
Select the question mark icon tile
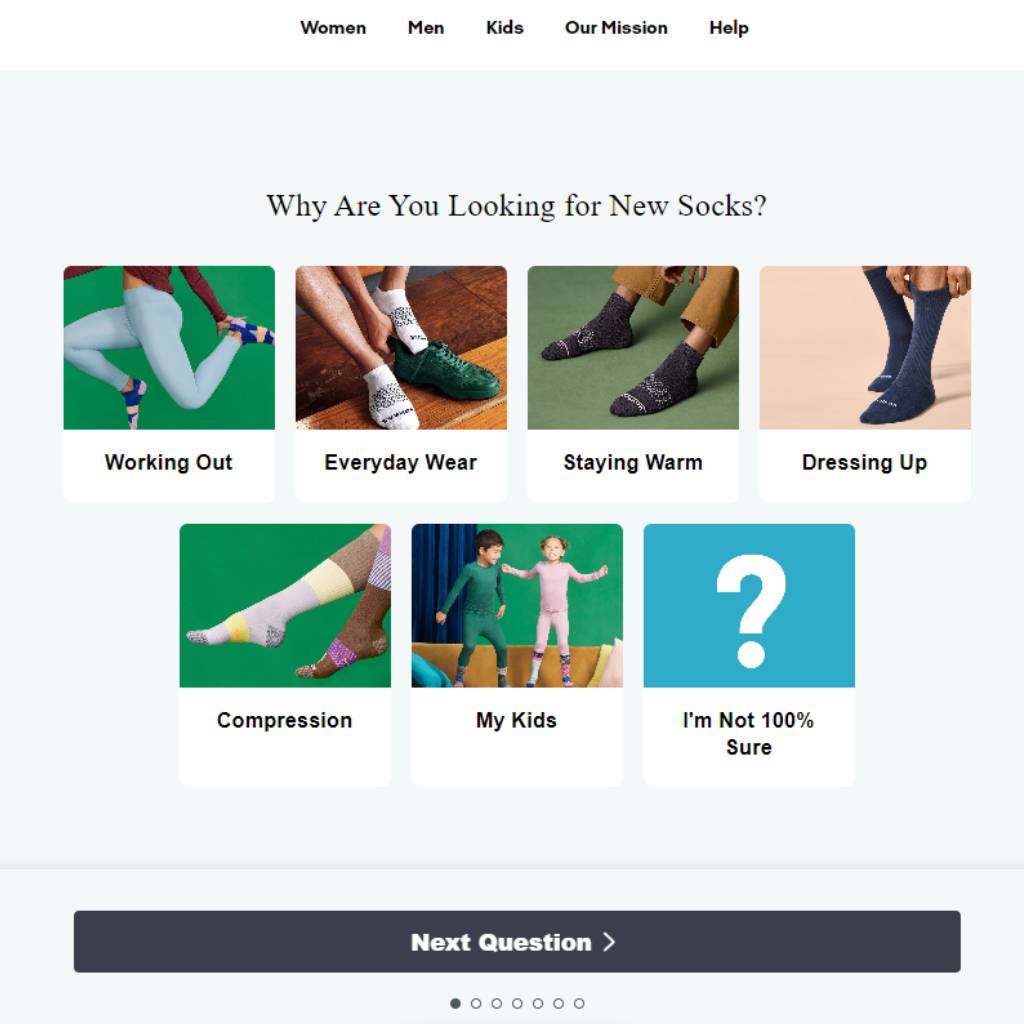pos(749,605)
